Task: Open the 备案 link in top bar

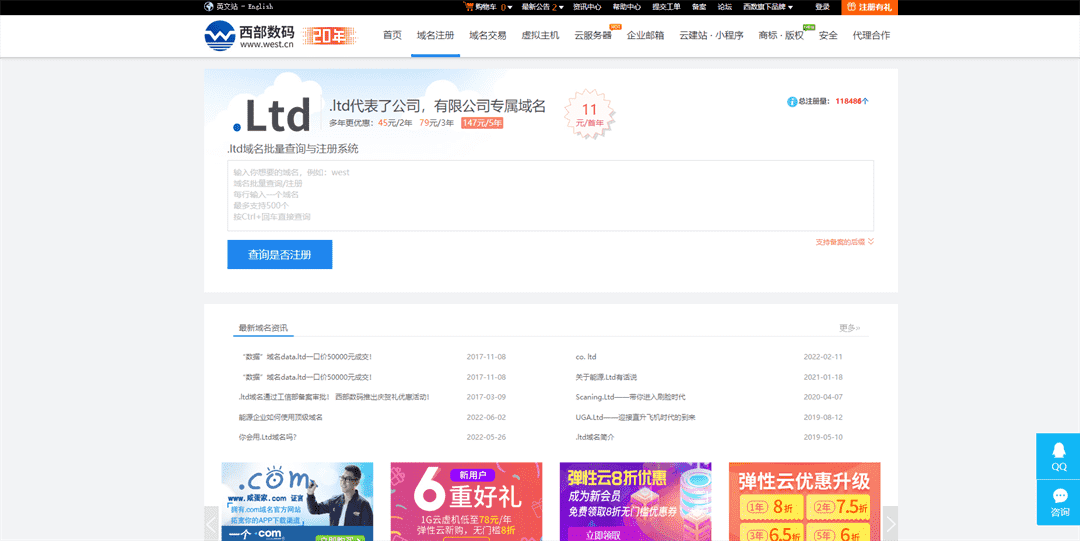Action: [699, 7]
